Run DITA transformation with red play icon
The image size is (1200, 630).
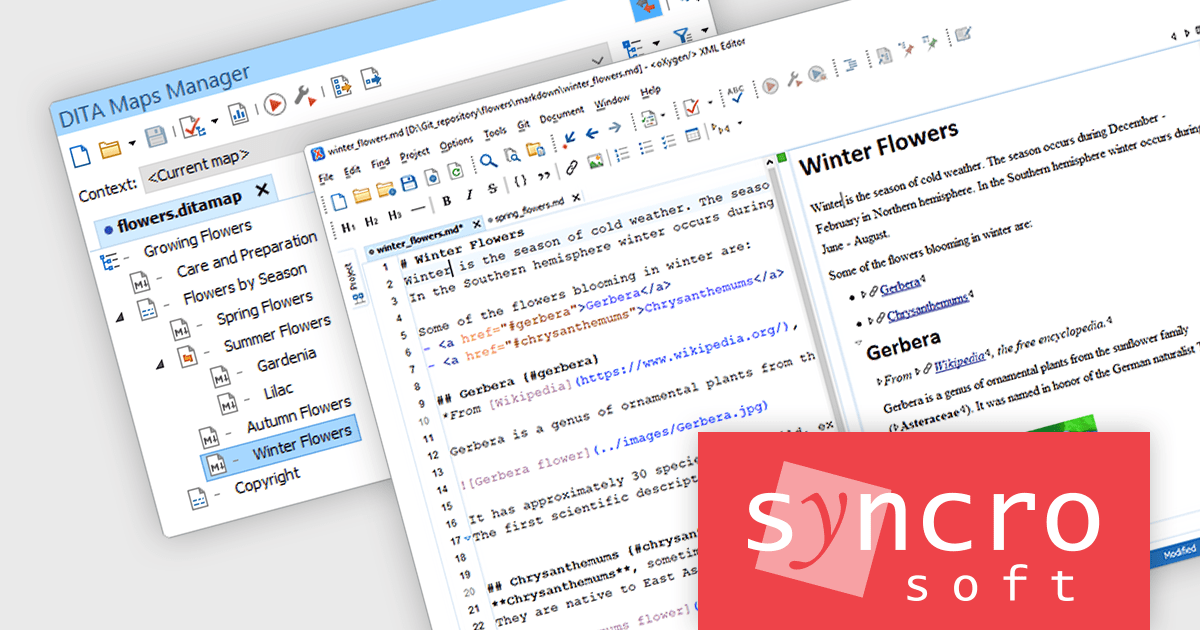pyautogui.click(x=274, y=104)
